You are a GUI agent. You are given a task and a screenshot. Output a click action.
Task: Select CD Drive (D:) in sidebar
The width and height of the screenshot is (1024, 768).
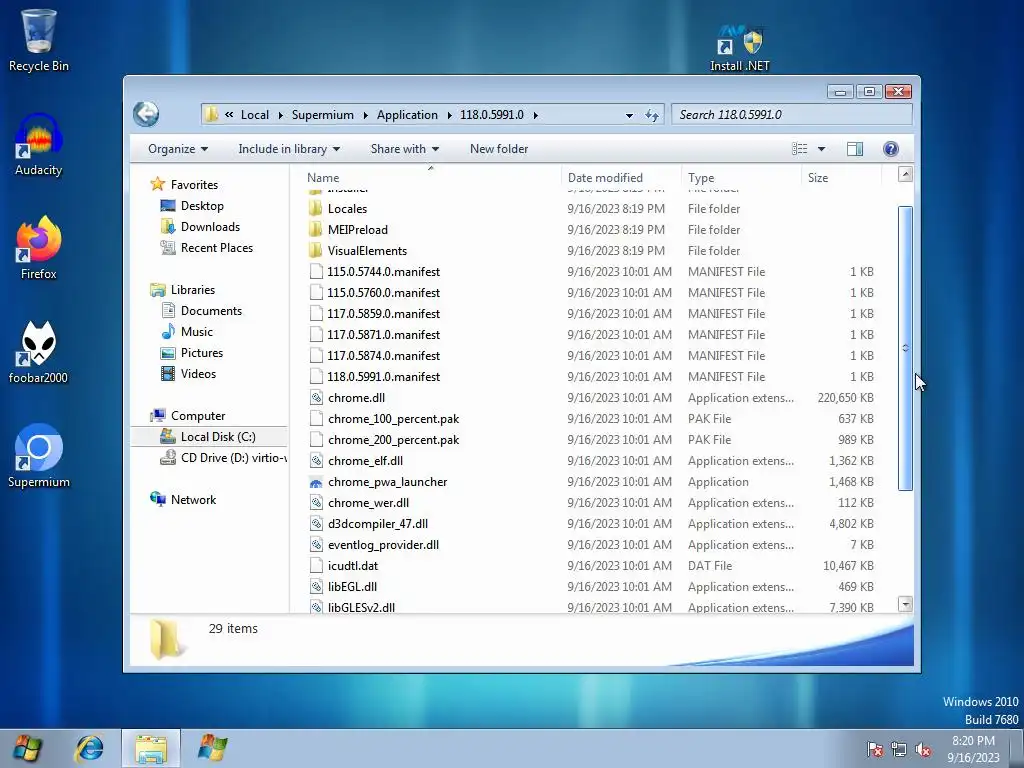coord(223,458)
